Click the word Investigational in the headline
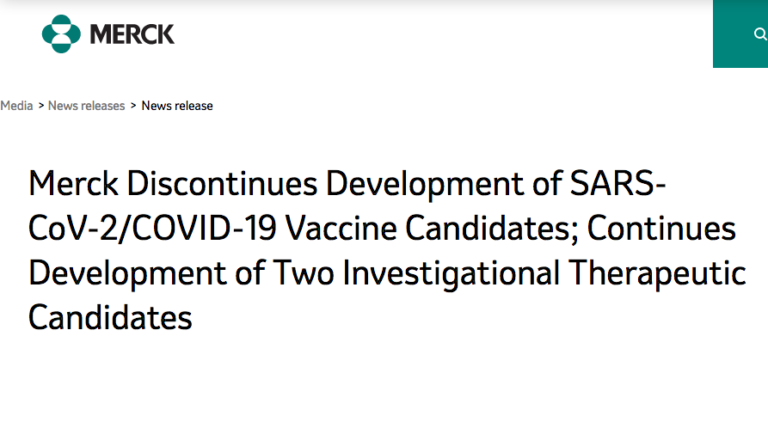Image resolution: width=768 pixels, height=428 pixels. 451,273
